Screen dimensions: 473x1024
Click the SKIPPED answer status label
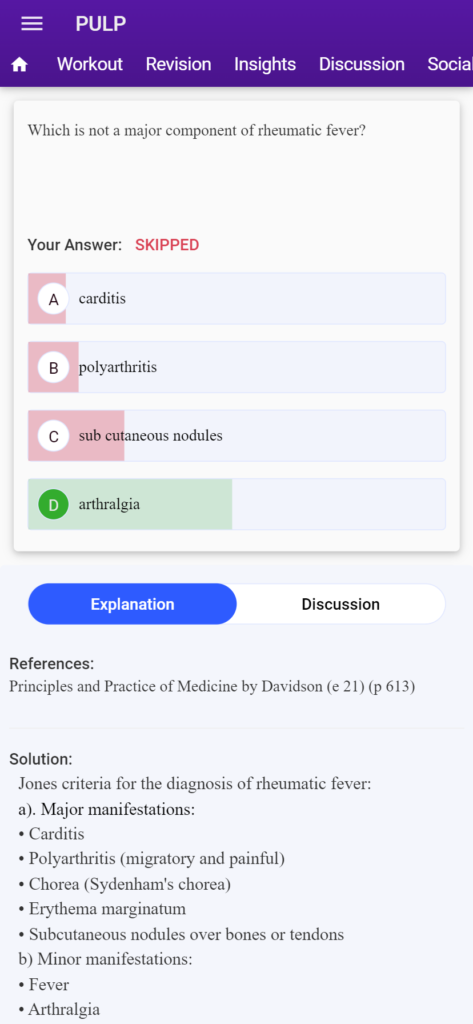click(167, 245)
